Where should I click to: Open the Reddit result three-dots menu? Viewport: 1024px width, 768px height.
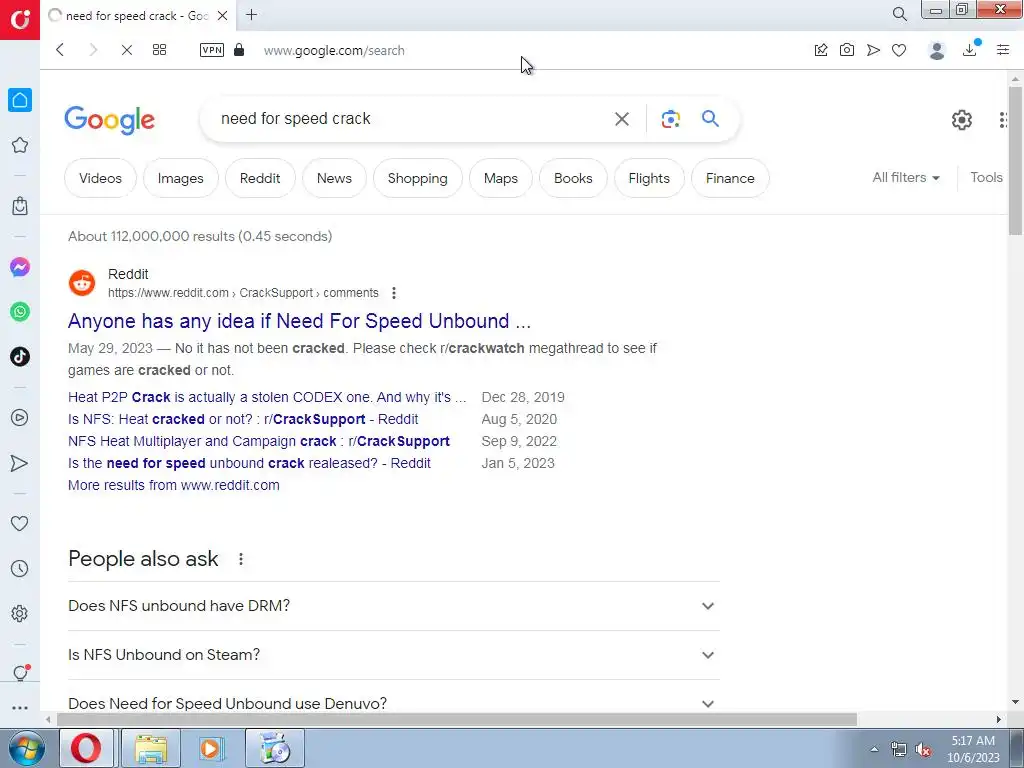click(x=394, y=293)
